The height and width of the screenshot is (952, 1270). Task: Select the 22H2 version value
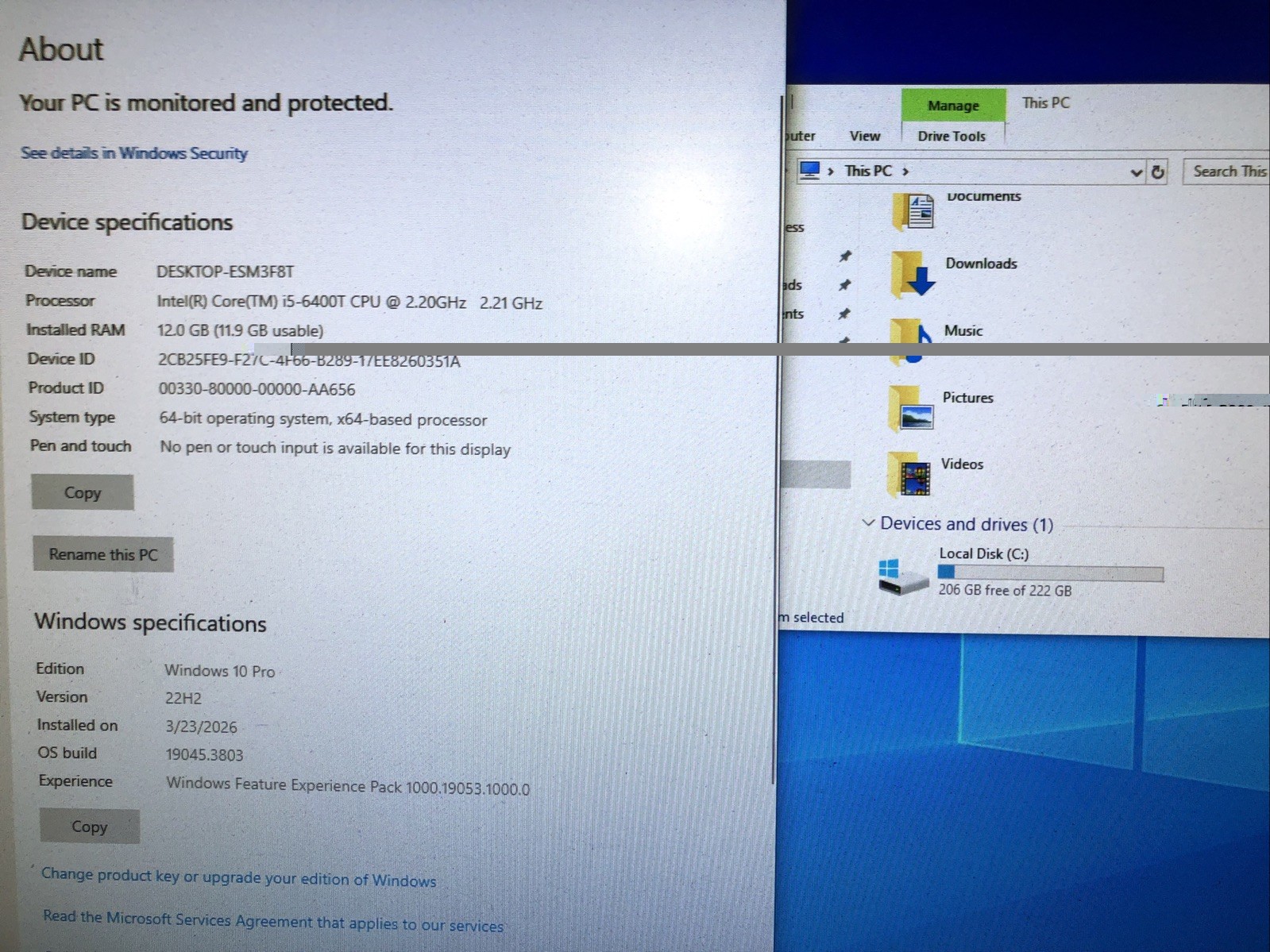tap(183, 699)
